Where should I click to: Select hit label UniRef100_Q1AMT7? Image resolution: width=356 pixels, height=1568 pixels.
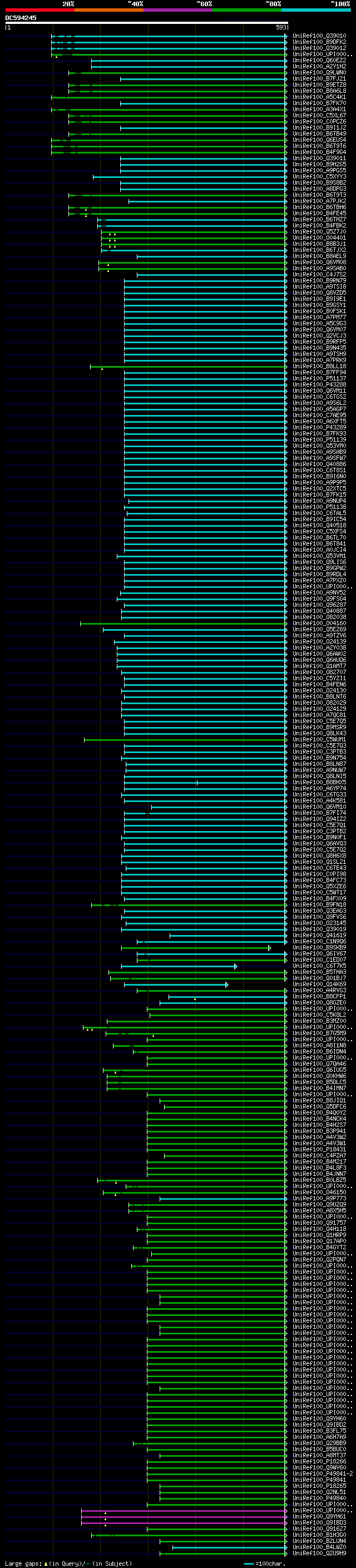(x=319, y=666)
